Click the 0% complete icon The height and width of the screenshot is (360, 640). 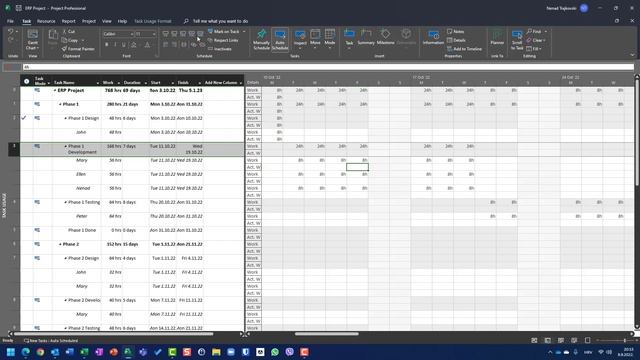pos(165,34)
